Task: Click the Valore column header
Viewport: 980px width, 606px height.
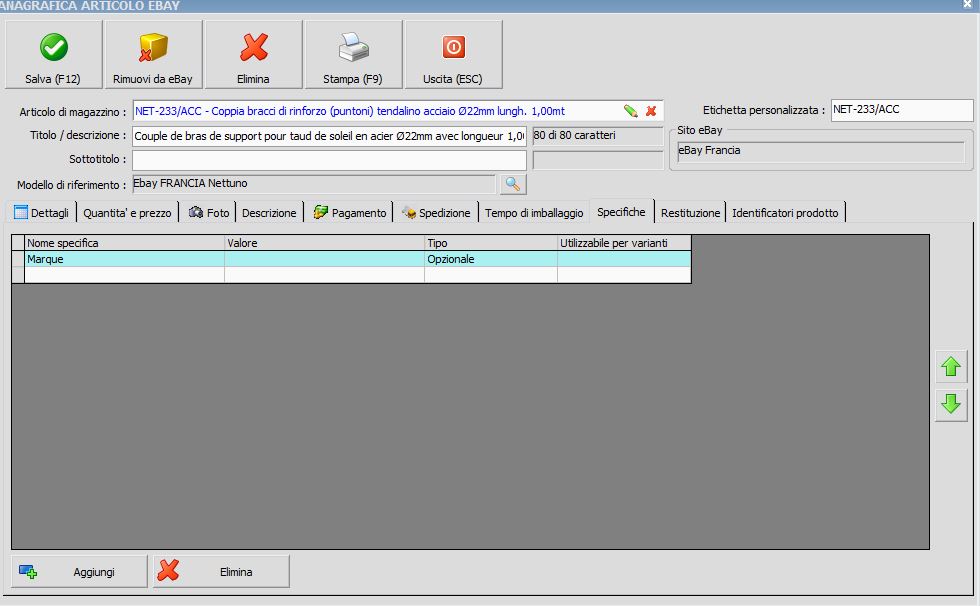Action: click(x=324, y=243)
